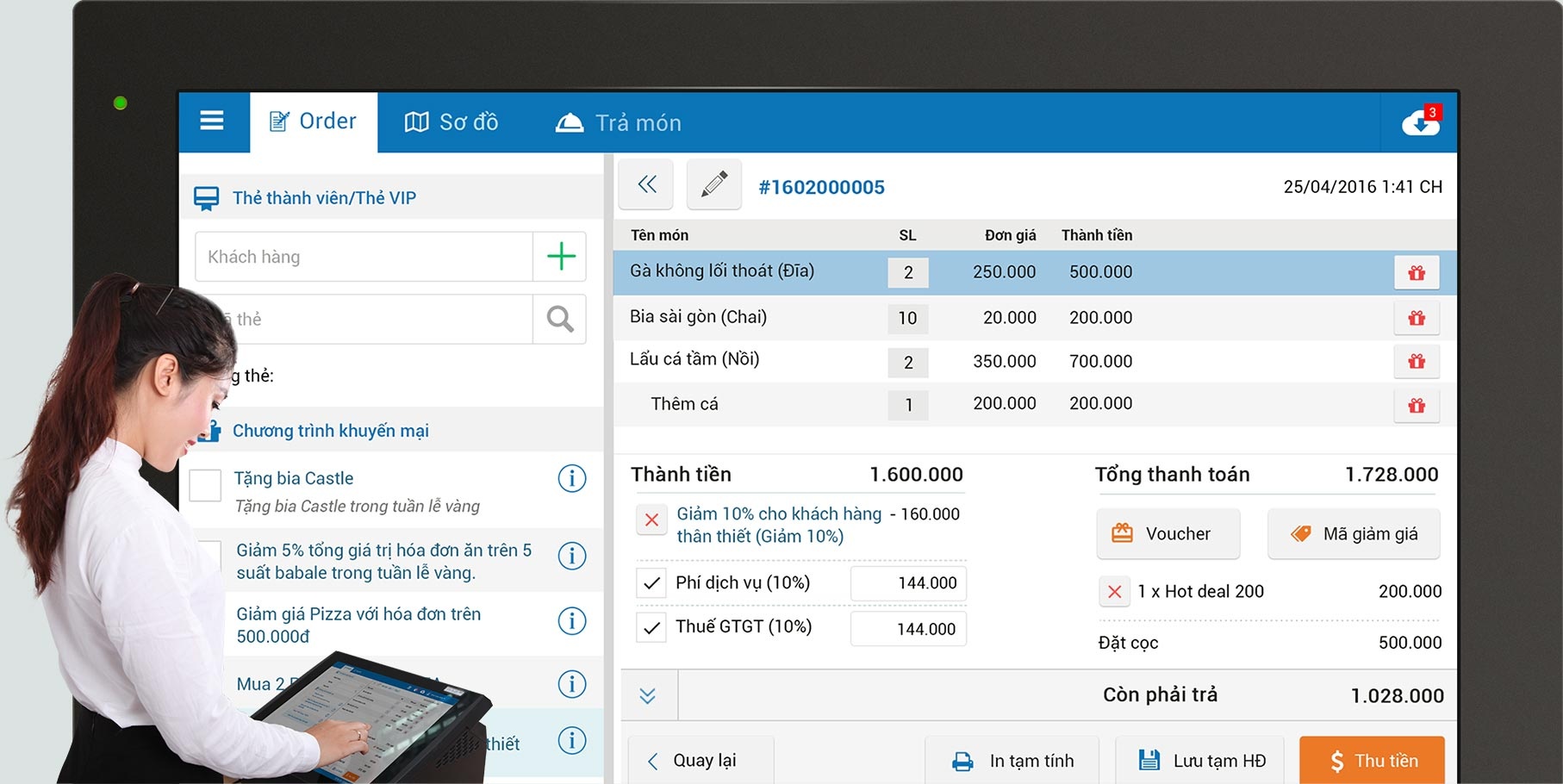Viewport: 1563px width, 784px height.
Task: Click the cloud sync notification icon
Action: pos(1420,123)
